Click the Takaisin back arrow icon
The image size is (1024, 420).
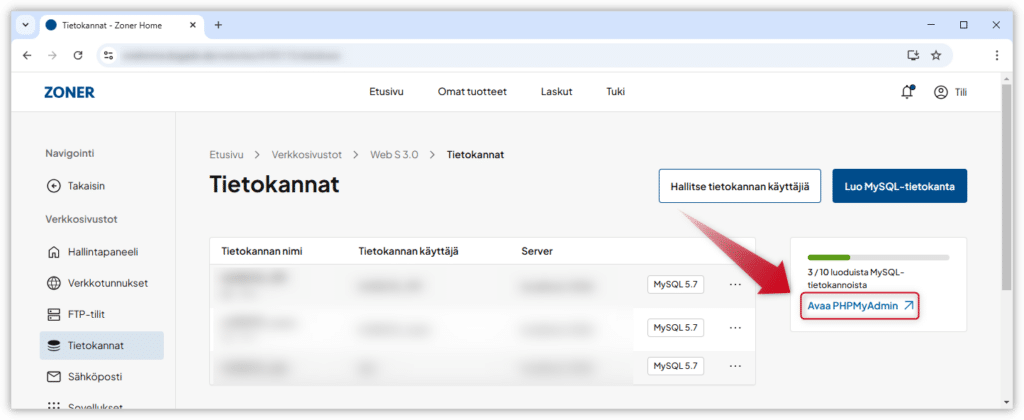point(54,185)
